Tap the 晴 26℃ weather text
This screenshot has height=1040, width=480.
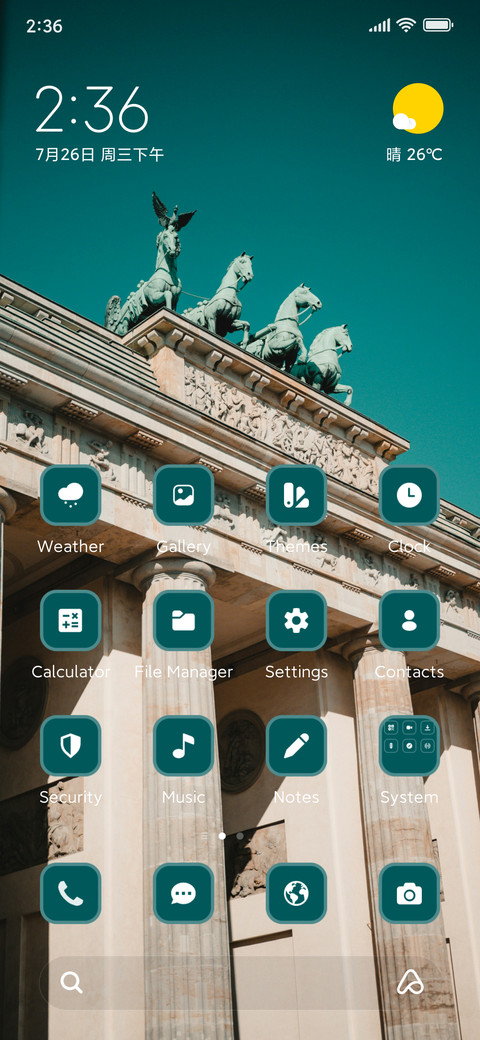[x=414, y=155]
